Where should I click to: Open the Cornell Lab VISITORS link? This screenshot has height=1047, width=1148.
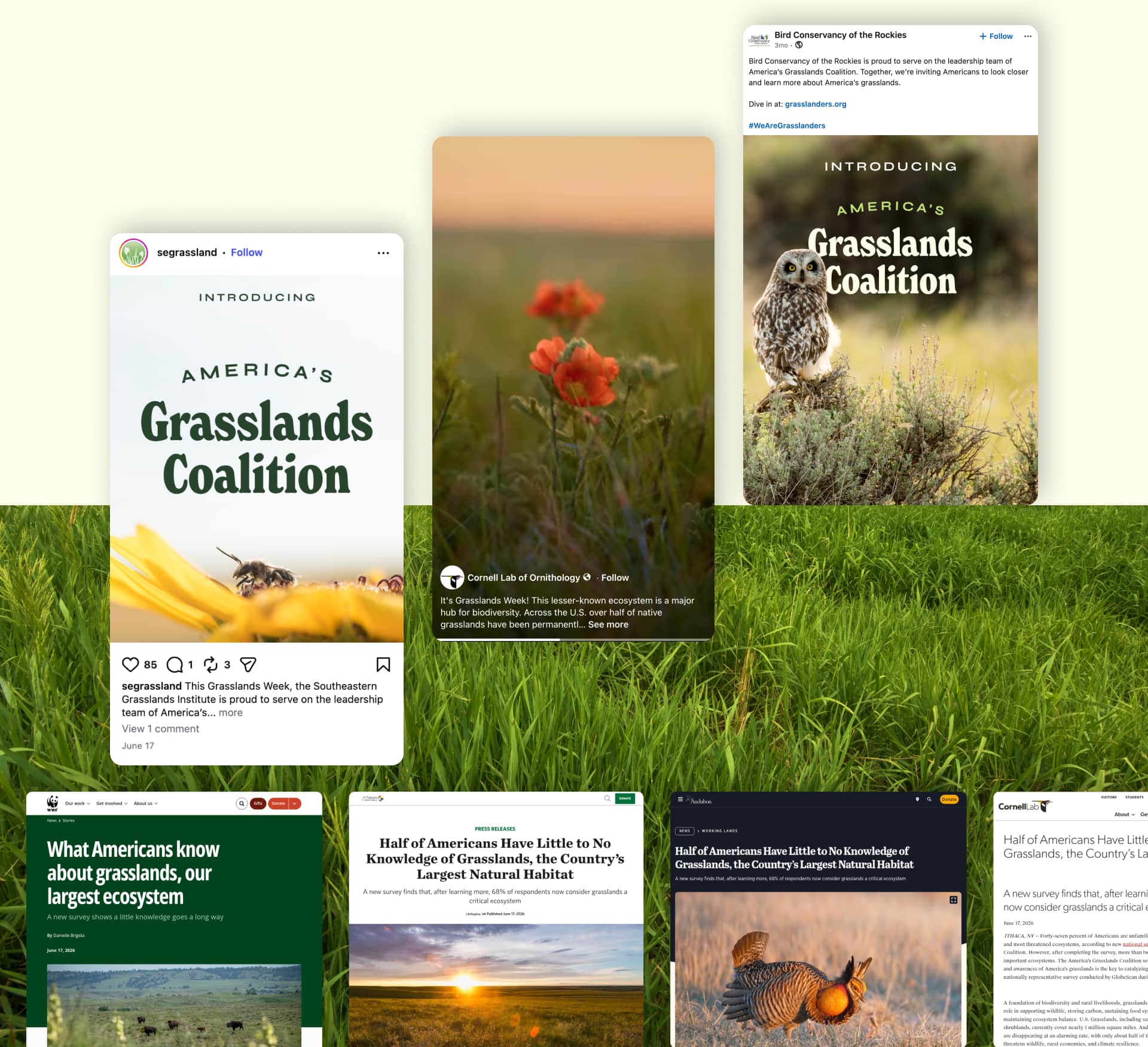(1109, 797)
